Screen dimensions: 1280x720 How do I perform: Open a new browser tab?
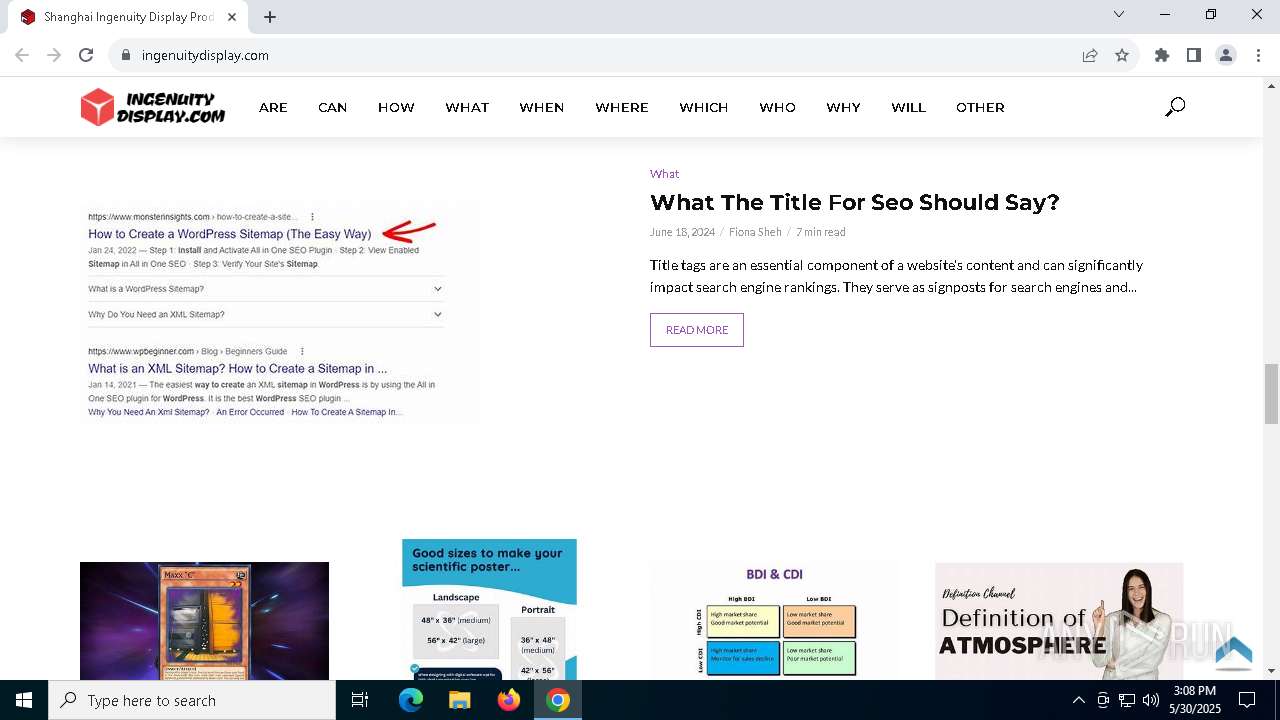(270, 17)
